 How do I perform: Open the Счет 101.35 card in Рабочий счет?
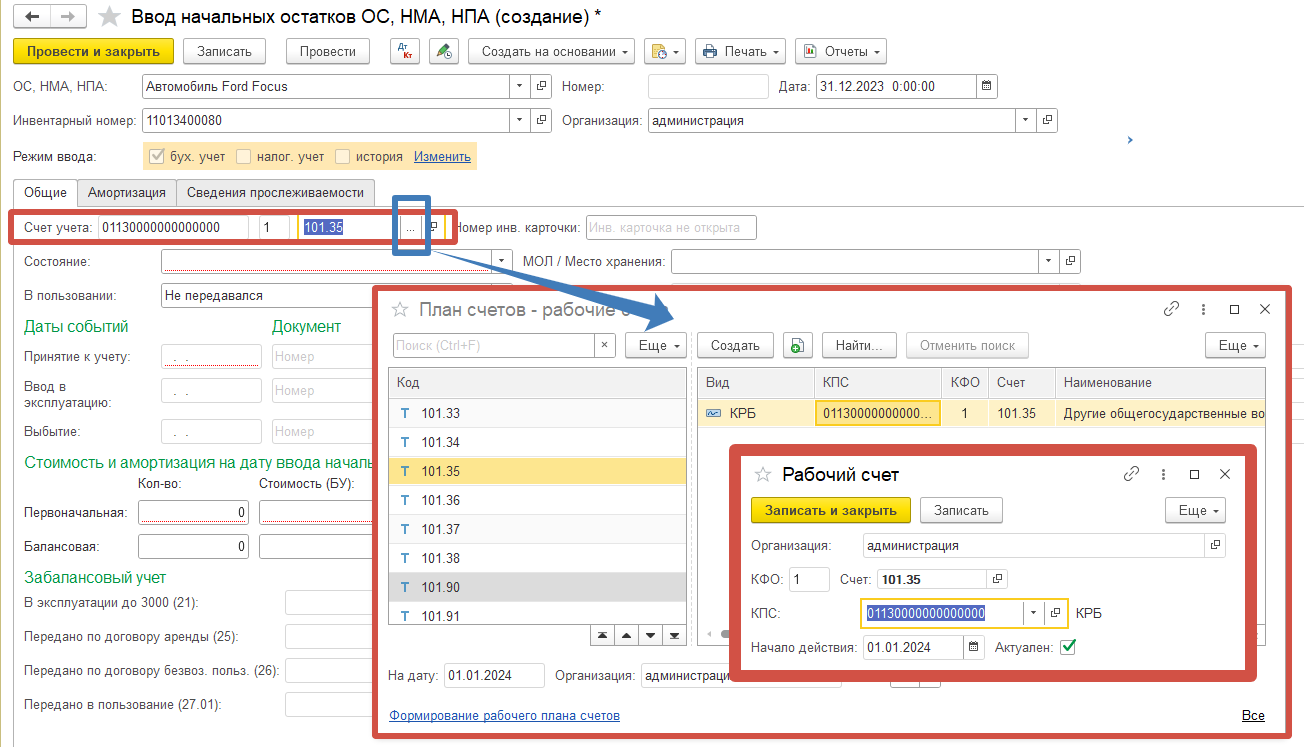pyautogui.click(x=997, y=579)
